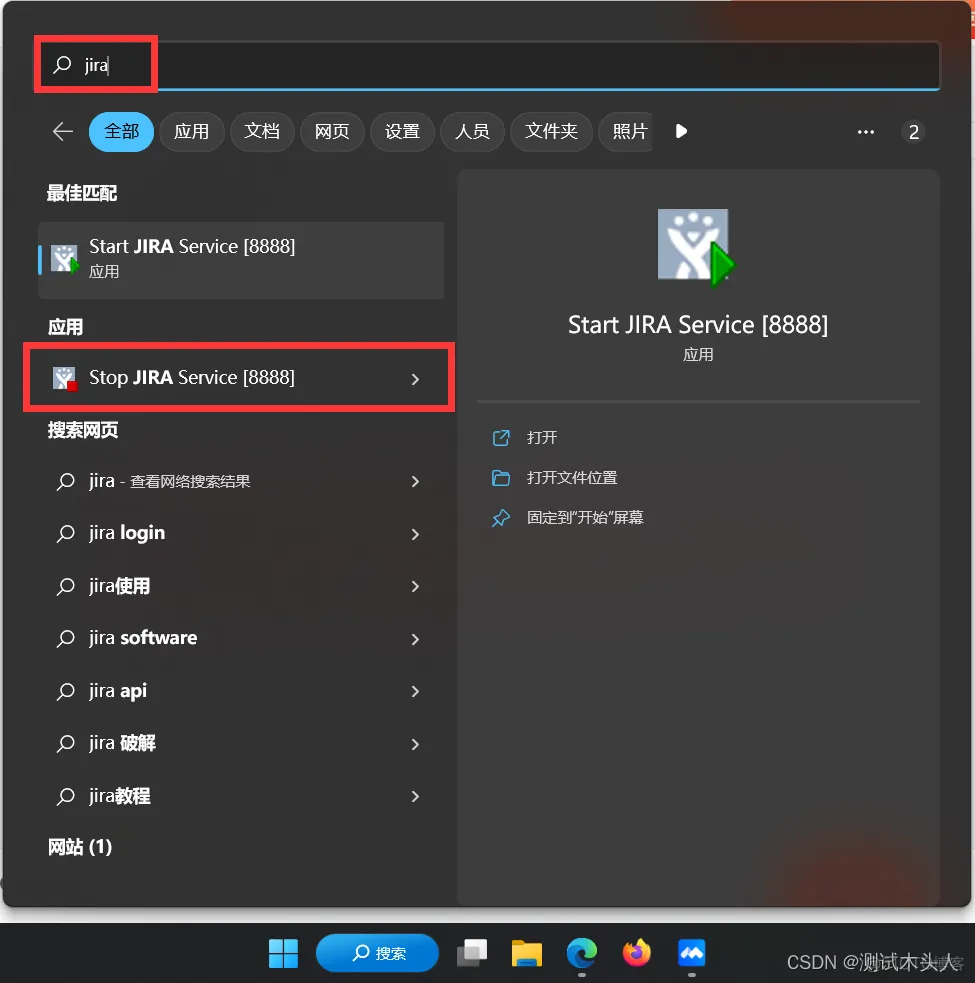Select the 照片 filter tab
The height and width of the screenshot is (983, 975).
[626, 132]
